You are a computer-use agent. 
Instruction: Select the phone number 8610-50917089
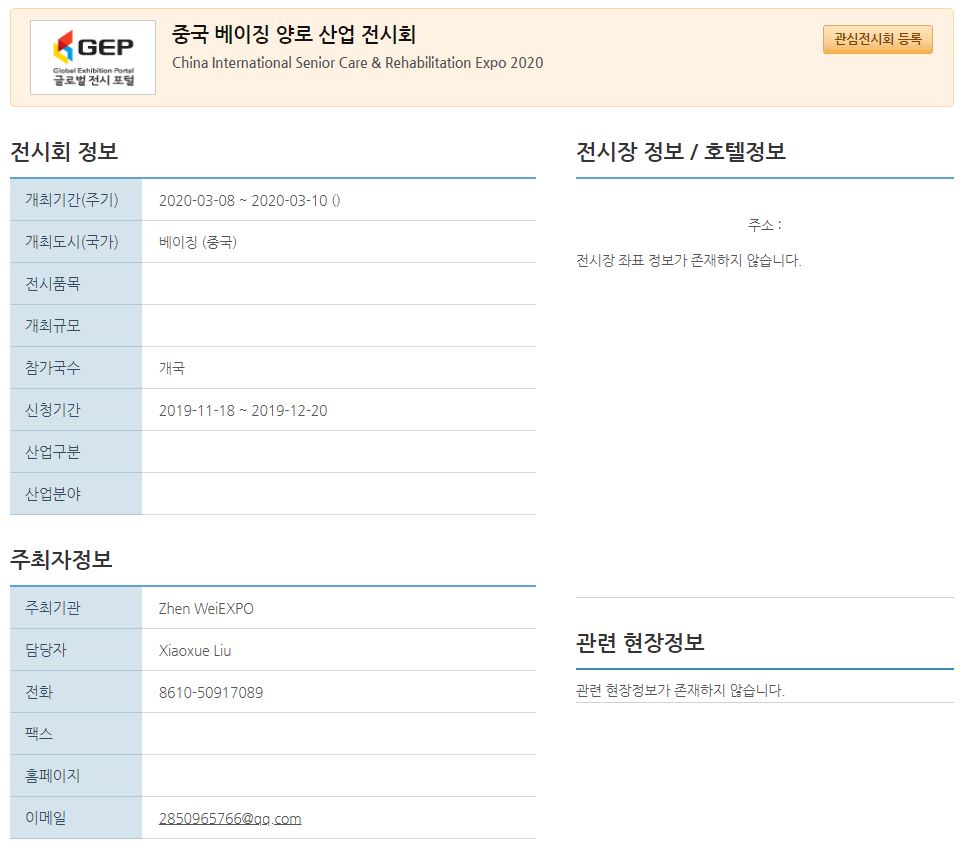[211, 693]
